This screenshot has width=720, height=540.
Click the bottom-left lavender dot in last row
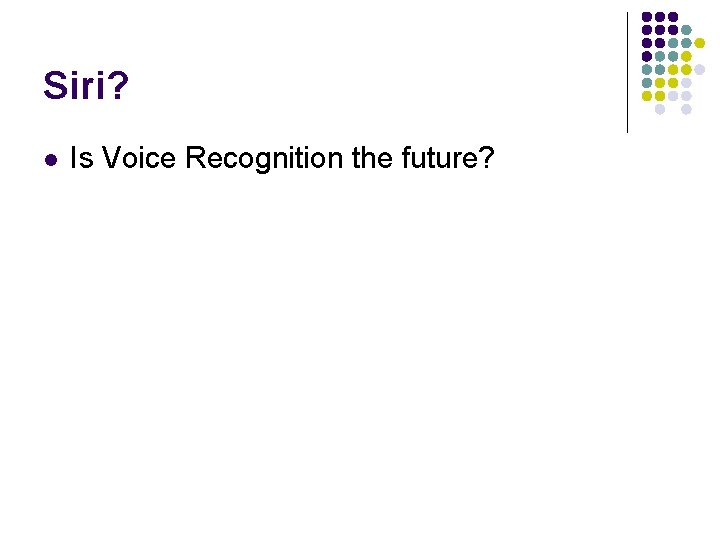(x=660, y=109)
